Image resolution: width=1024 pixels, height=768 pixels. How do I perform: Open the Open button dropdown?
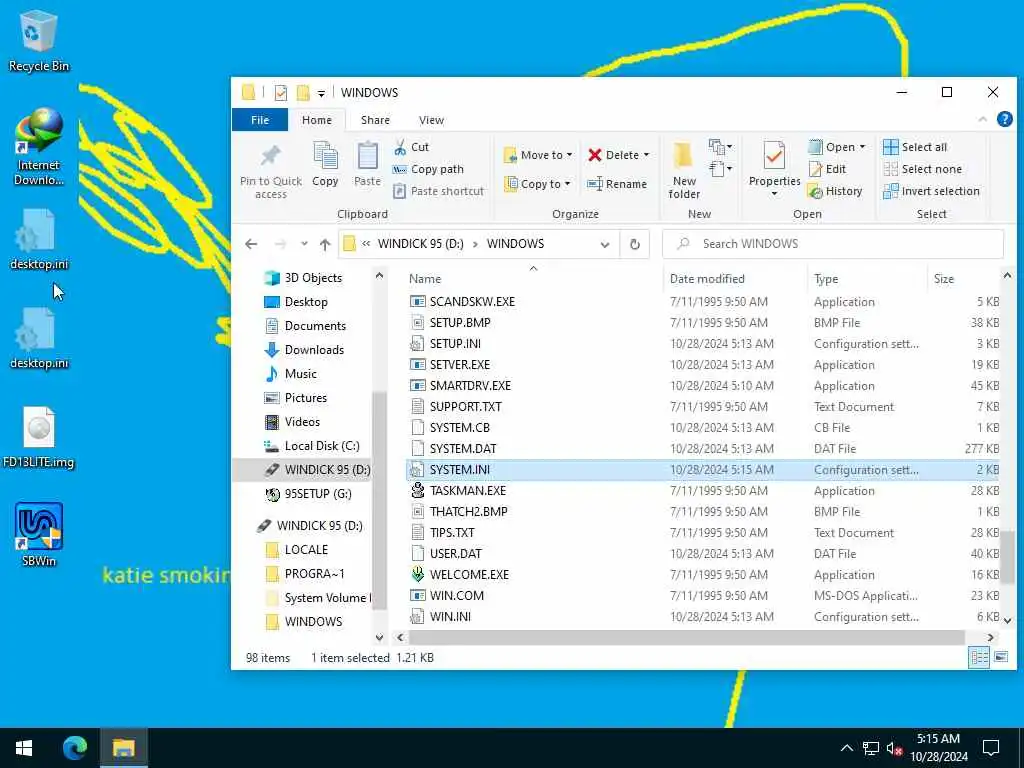[862, 147]
